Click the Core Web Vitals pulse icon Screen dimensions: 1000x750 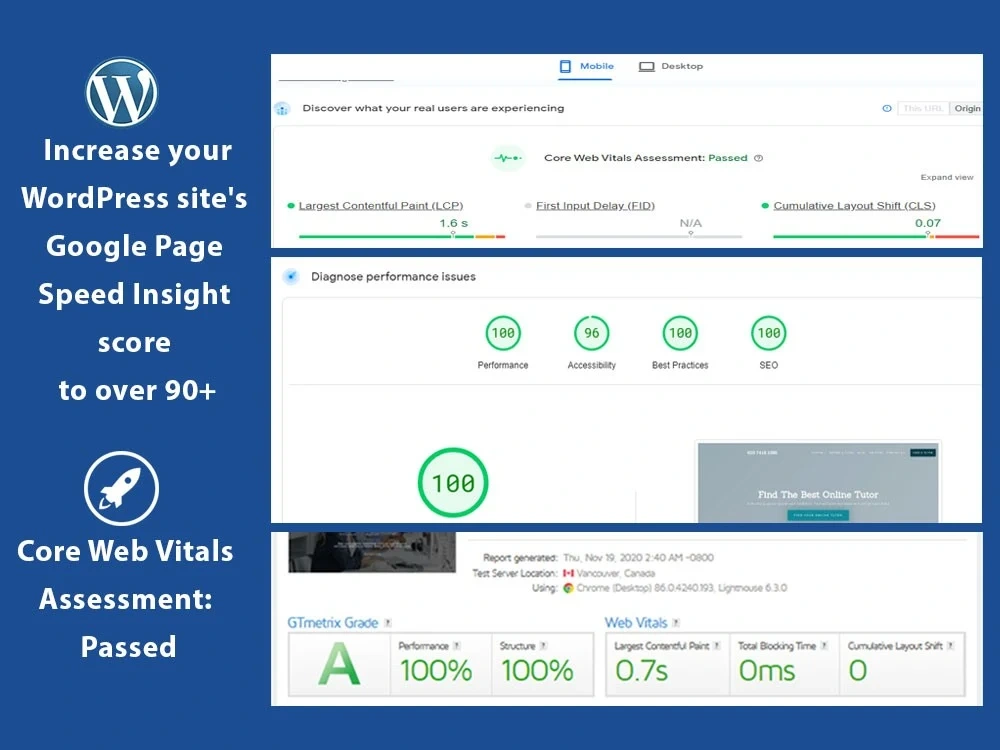[x=508, y=158]
